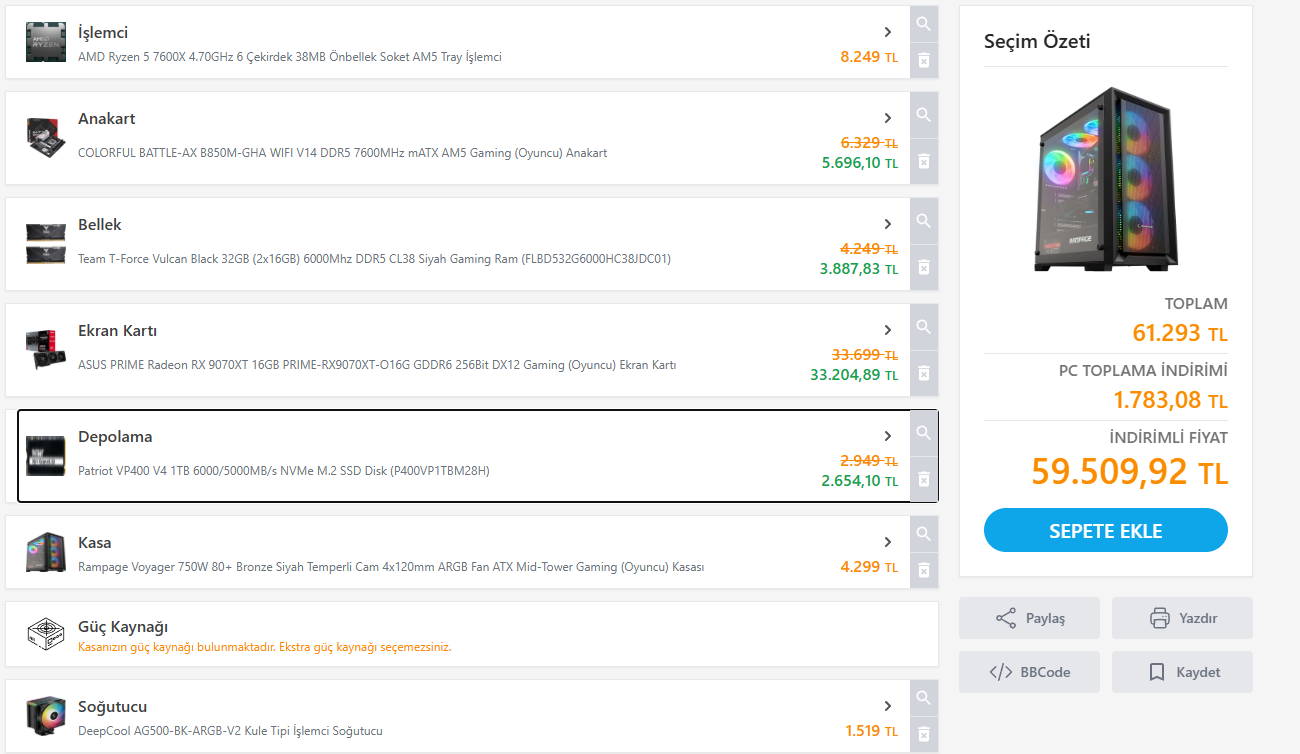Click the Ekran Kartı heading
This screenshot has height=754, width=1300.
(118, 331)
